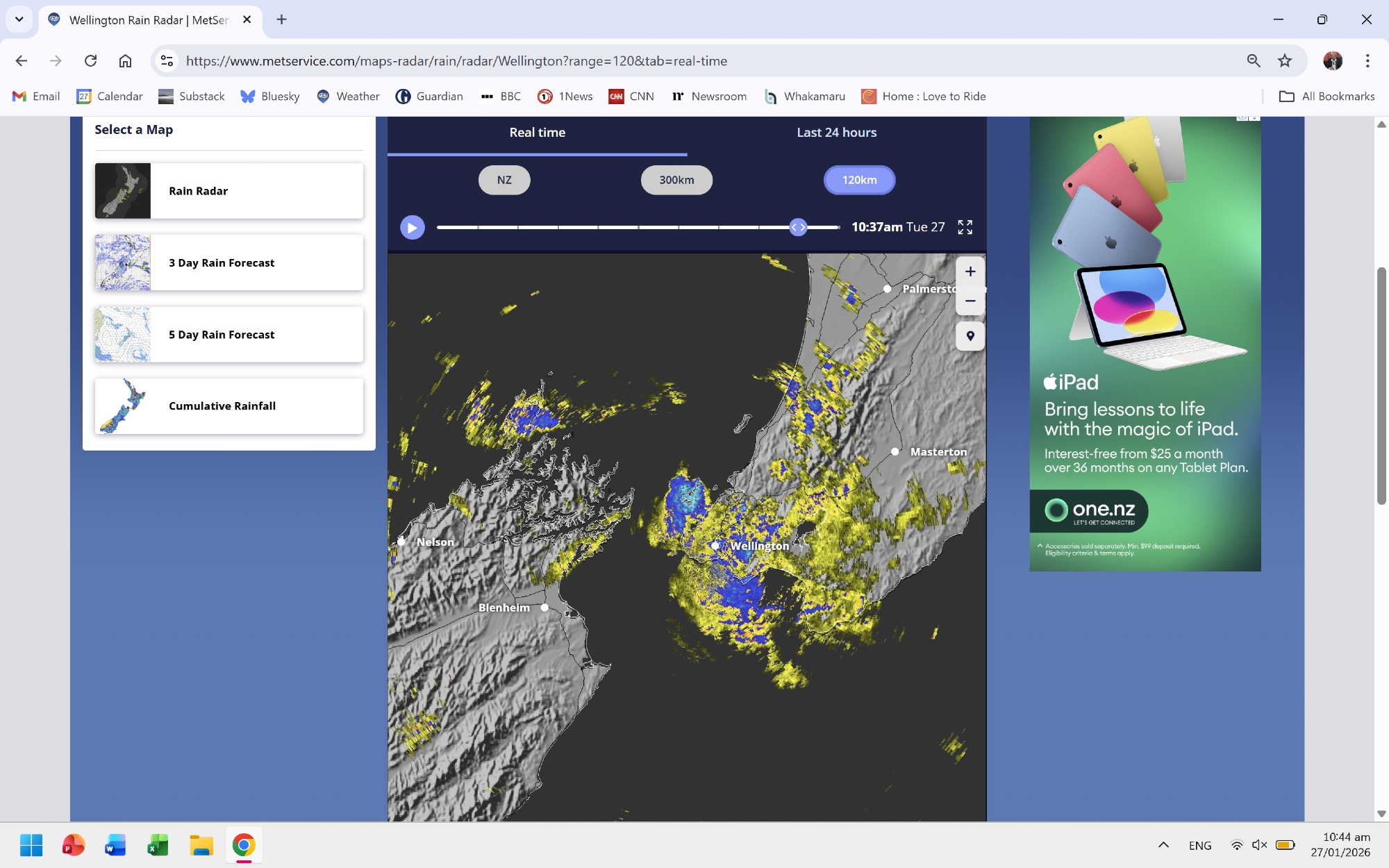Click the map location pin button

[x=970, y=336]
